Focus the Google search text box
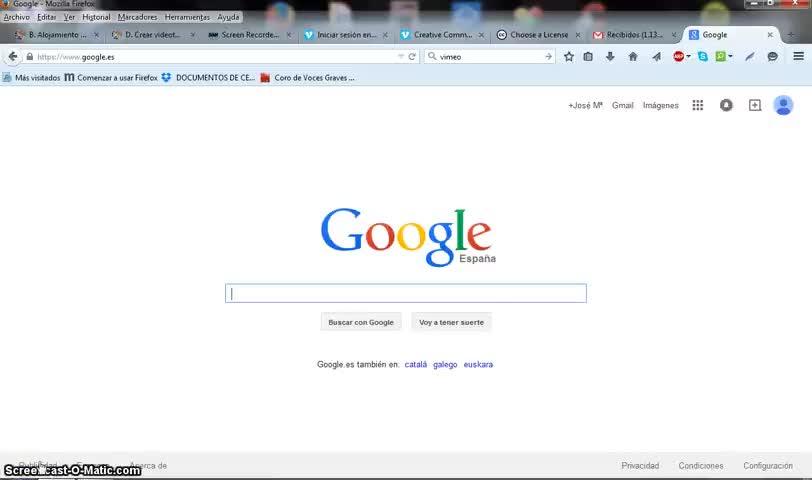 406,293
